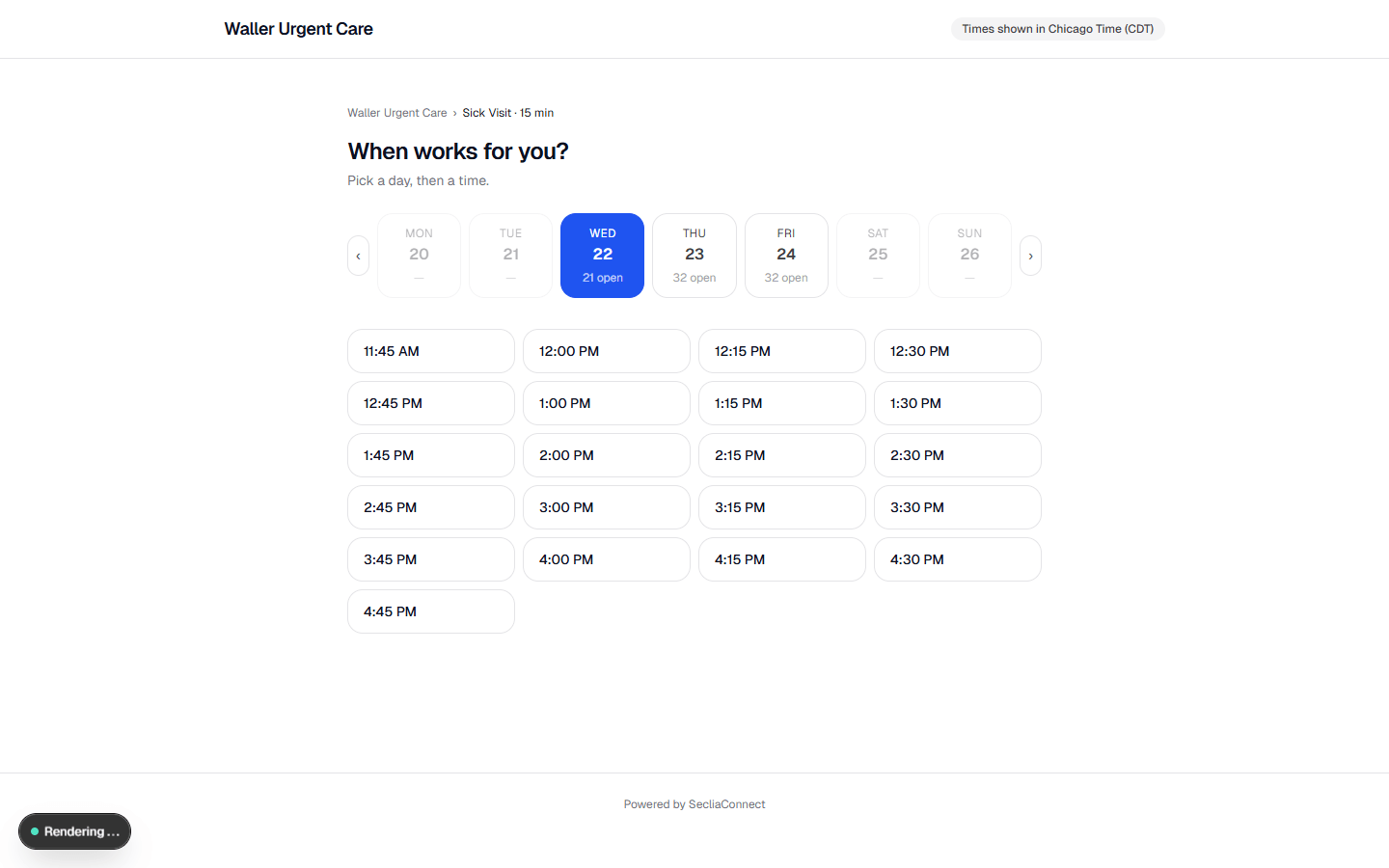Navigate to the previous week with left chevron

click(358, 255)
